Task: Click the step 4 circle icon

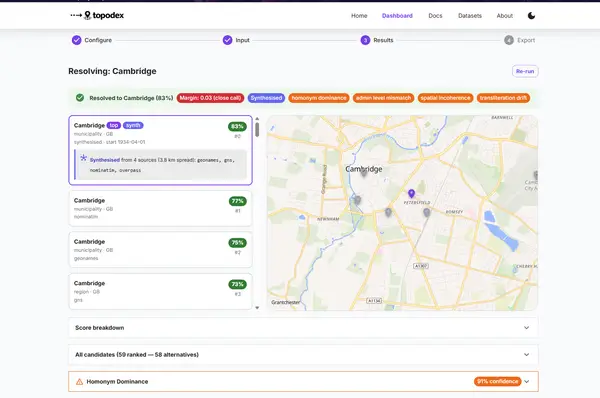Action: click(x=509, y=40)
